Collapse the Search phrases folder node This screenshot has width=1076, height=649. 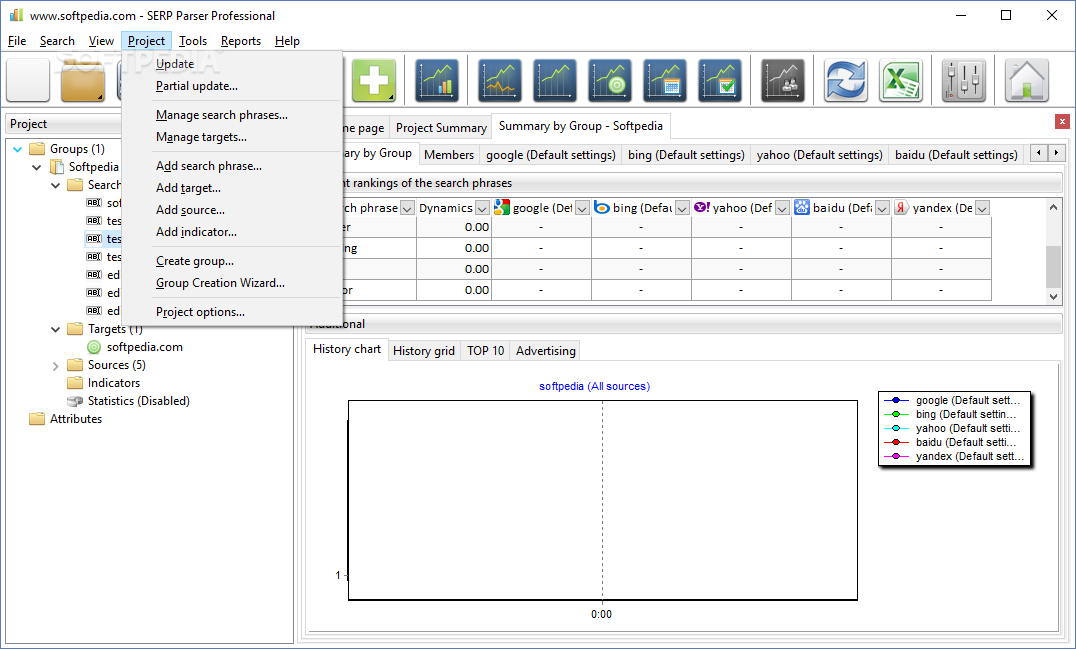(56, 185)
